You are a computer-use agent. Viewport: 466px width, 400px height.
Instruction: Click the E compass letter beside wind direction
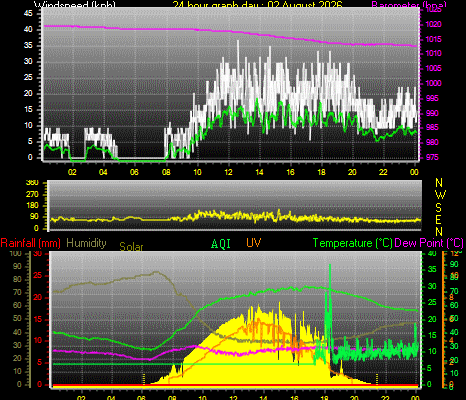tap(439, 220)
